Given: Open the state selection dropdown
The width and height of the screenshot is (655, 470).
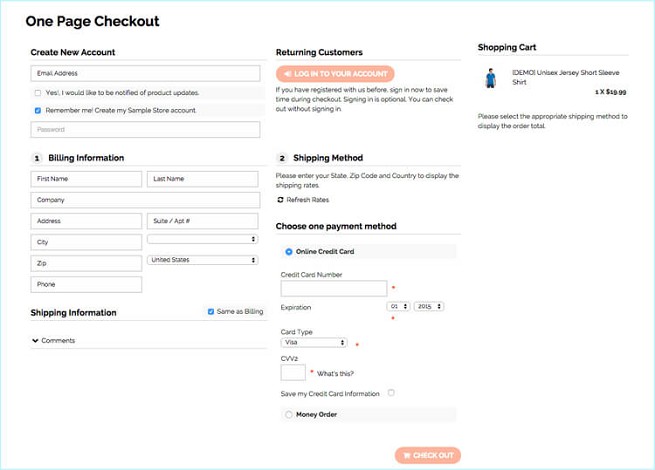Looking at the screenshot, I should tap(203, 239).
